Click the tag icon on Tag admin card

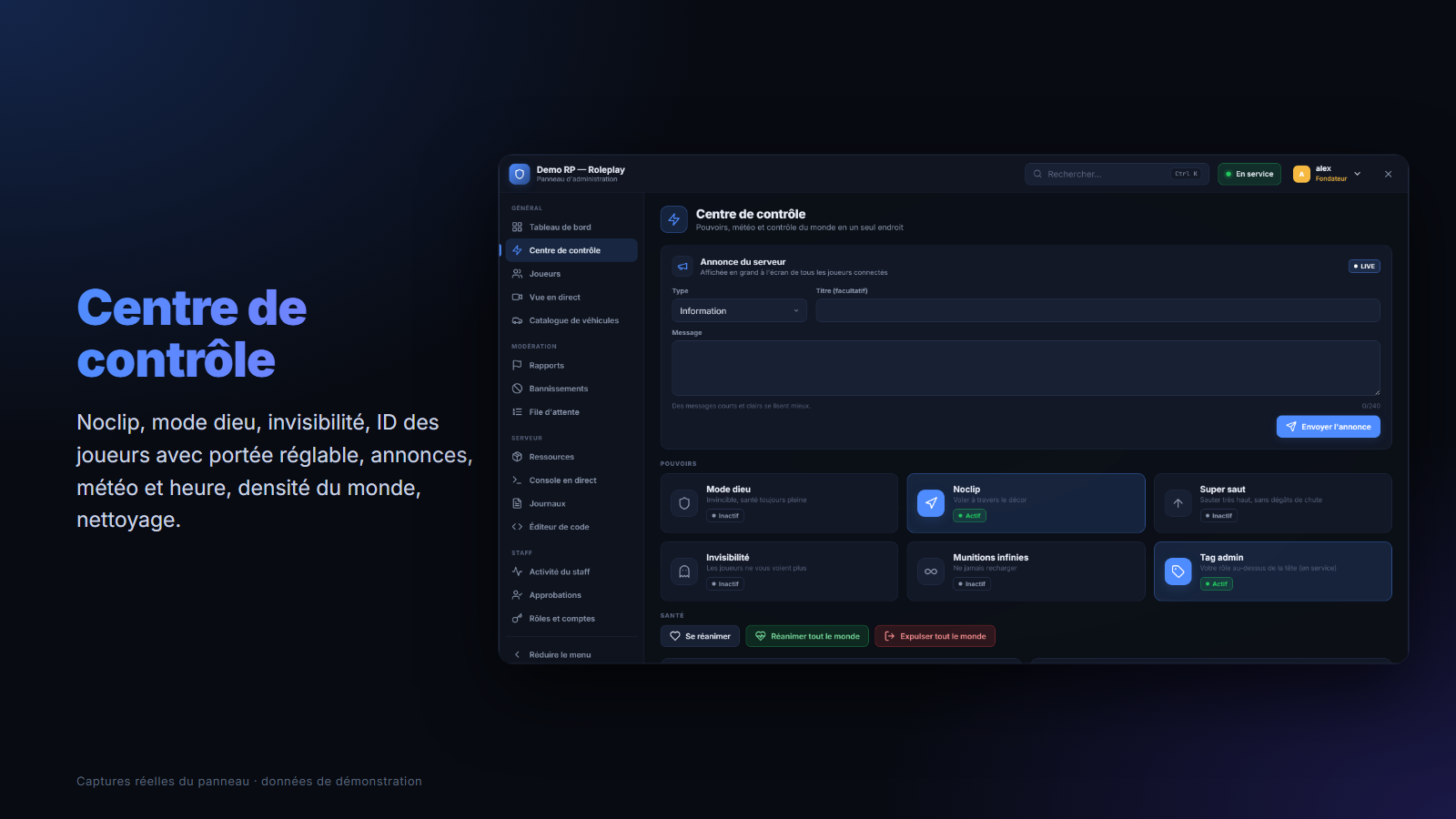tap(1178, 571)
